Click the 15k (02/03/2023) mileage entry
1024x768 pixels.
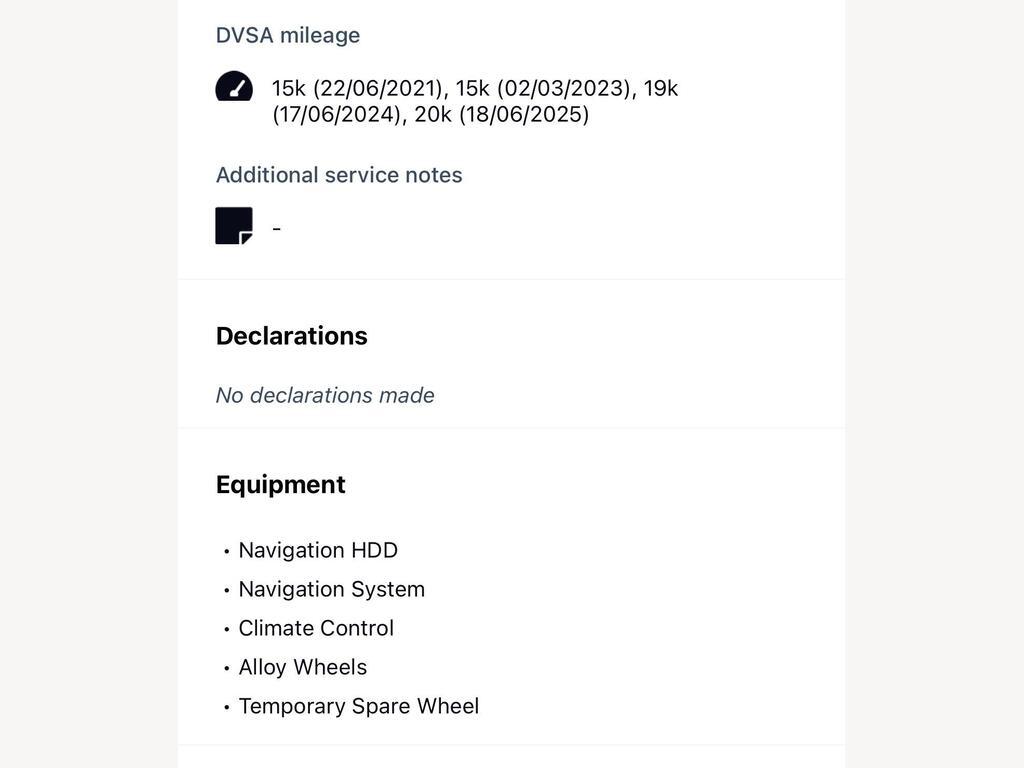(543, 88)
